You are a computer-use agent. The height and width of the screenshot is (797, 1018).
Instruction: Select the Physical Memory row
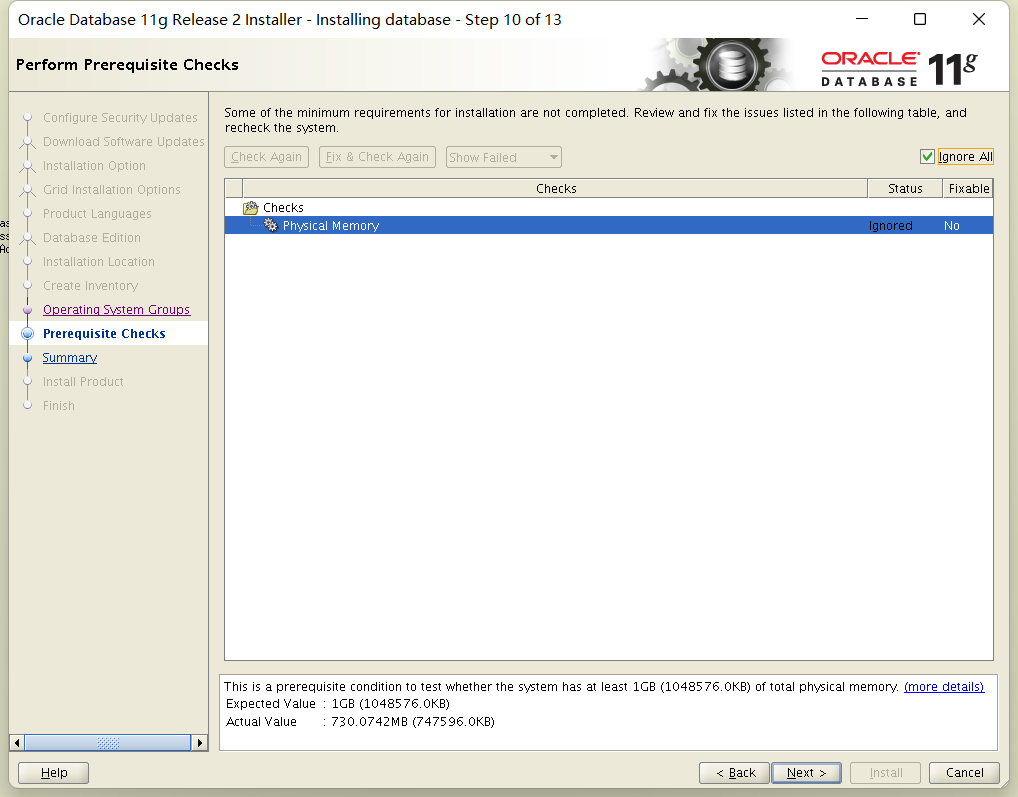pos(608,225)
